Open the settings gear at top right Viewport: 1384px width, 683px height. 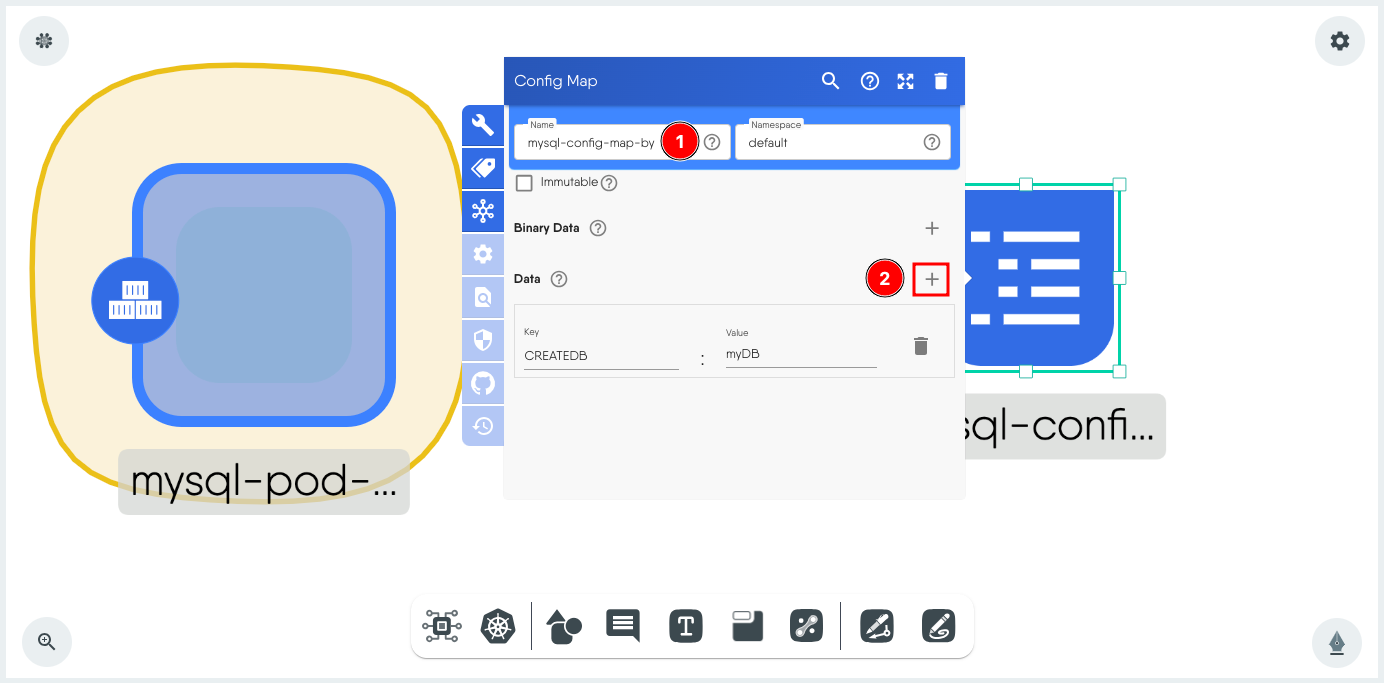pos(1339,41)
